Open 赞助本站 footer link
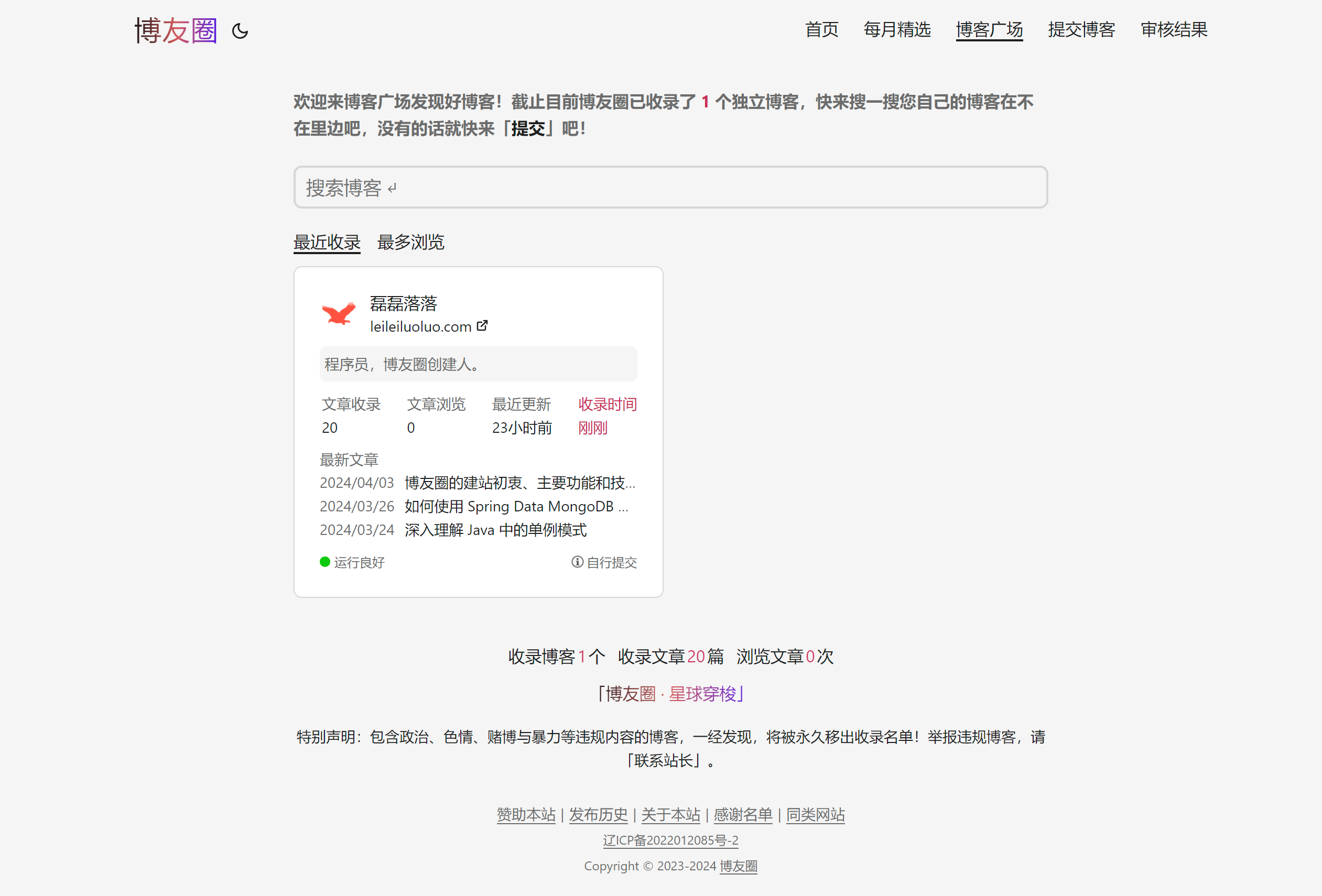This screenshot has height=896, width=1322. (x=526, y=815)
